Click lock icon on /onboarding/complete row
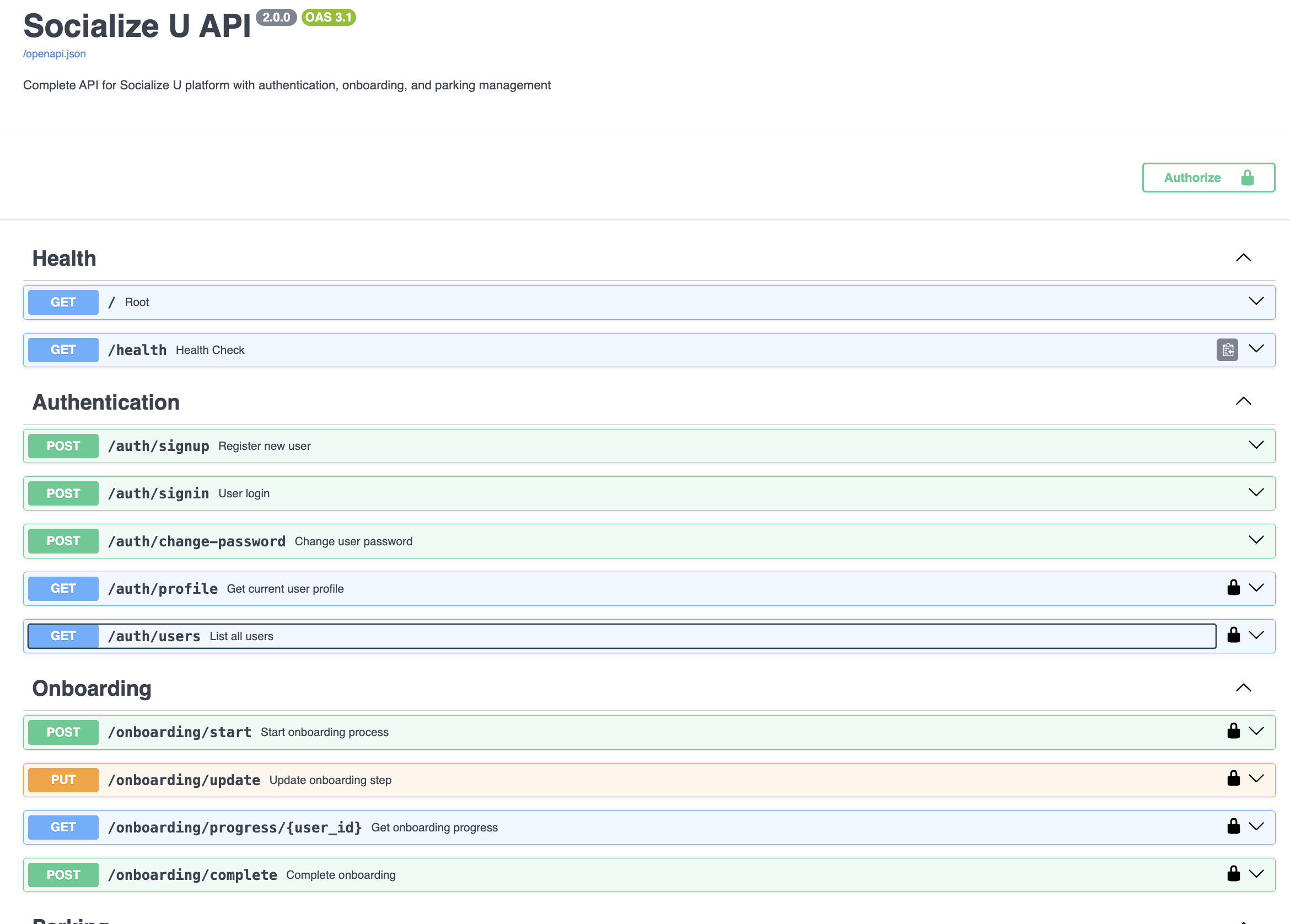 coord(1233,873)
